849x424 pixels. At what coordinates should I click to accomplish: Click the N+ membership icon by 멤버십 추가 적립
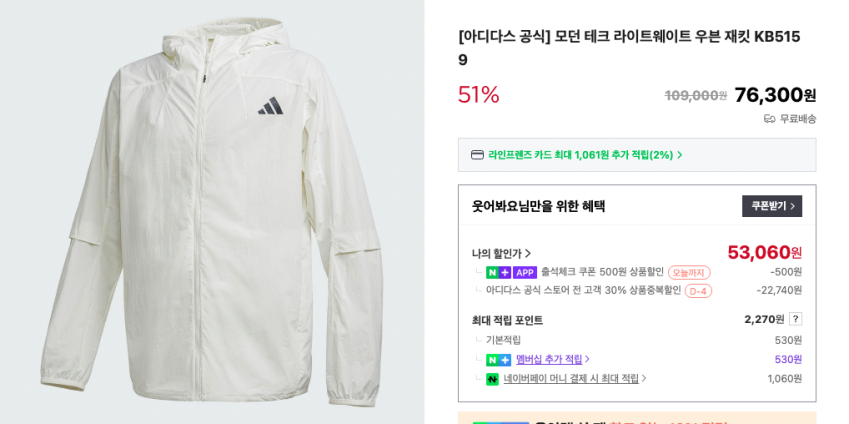coord(498,360)
